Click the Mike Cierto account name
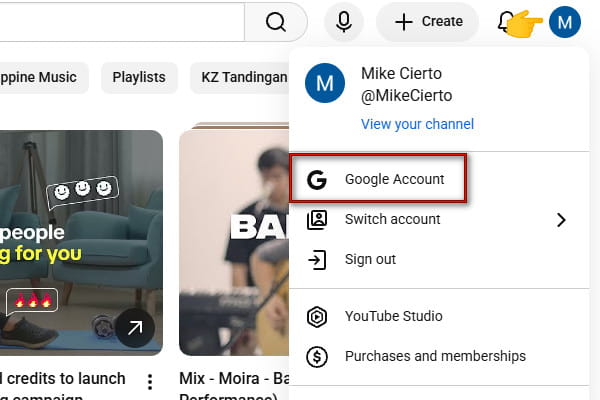 (x=401, y=73)
